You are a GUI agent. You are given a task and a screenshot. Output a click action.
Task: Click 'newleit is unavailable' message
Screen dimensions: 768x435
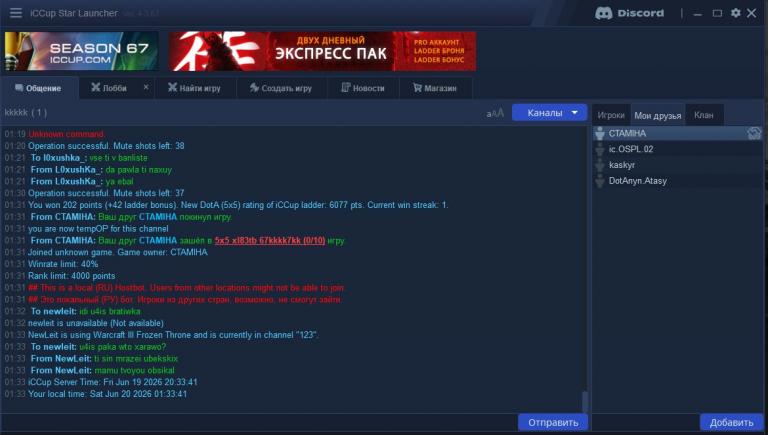96,323
